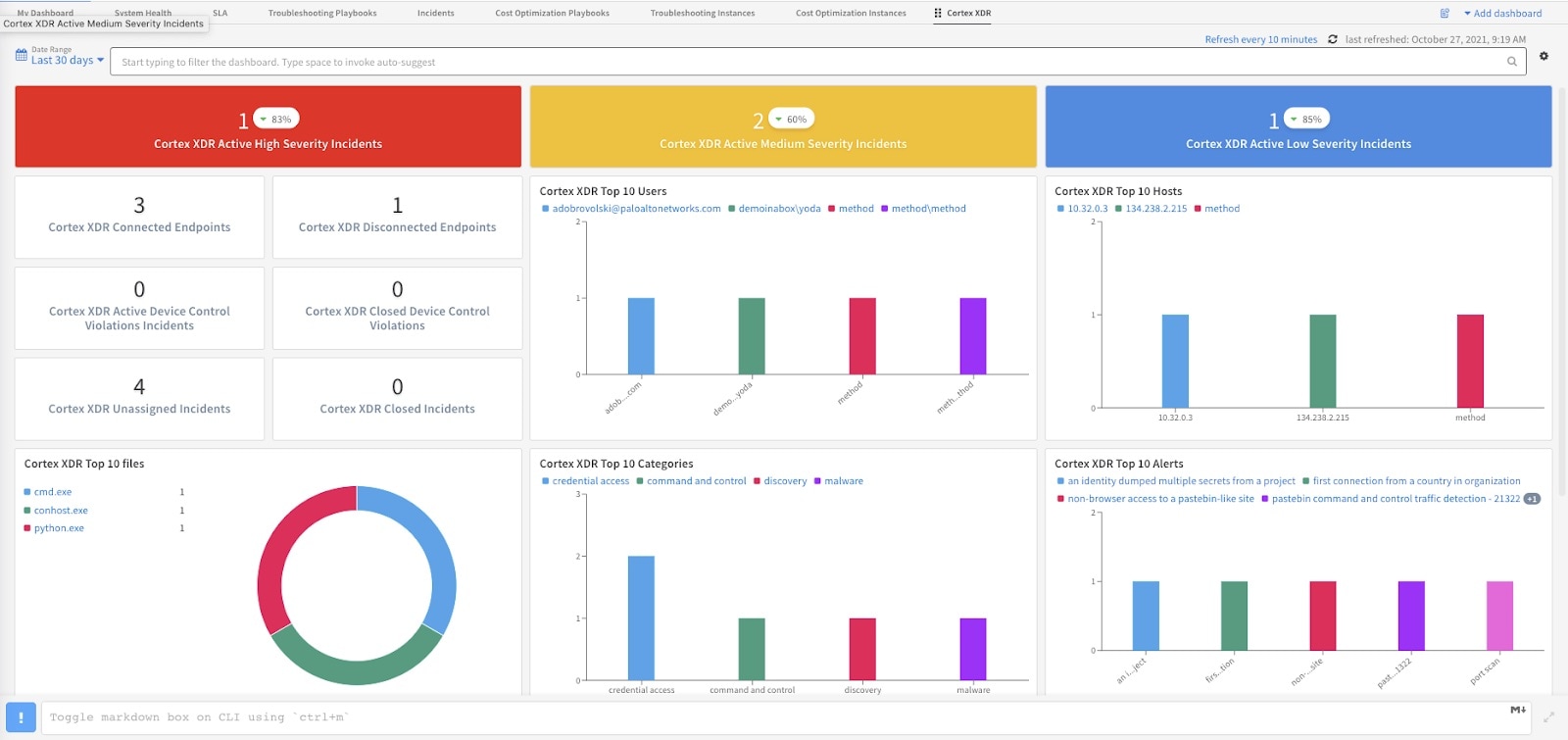Expand the +1 legend overflow in Top Alerts
Screen dimensions: 1568x740
1532,499
